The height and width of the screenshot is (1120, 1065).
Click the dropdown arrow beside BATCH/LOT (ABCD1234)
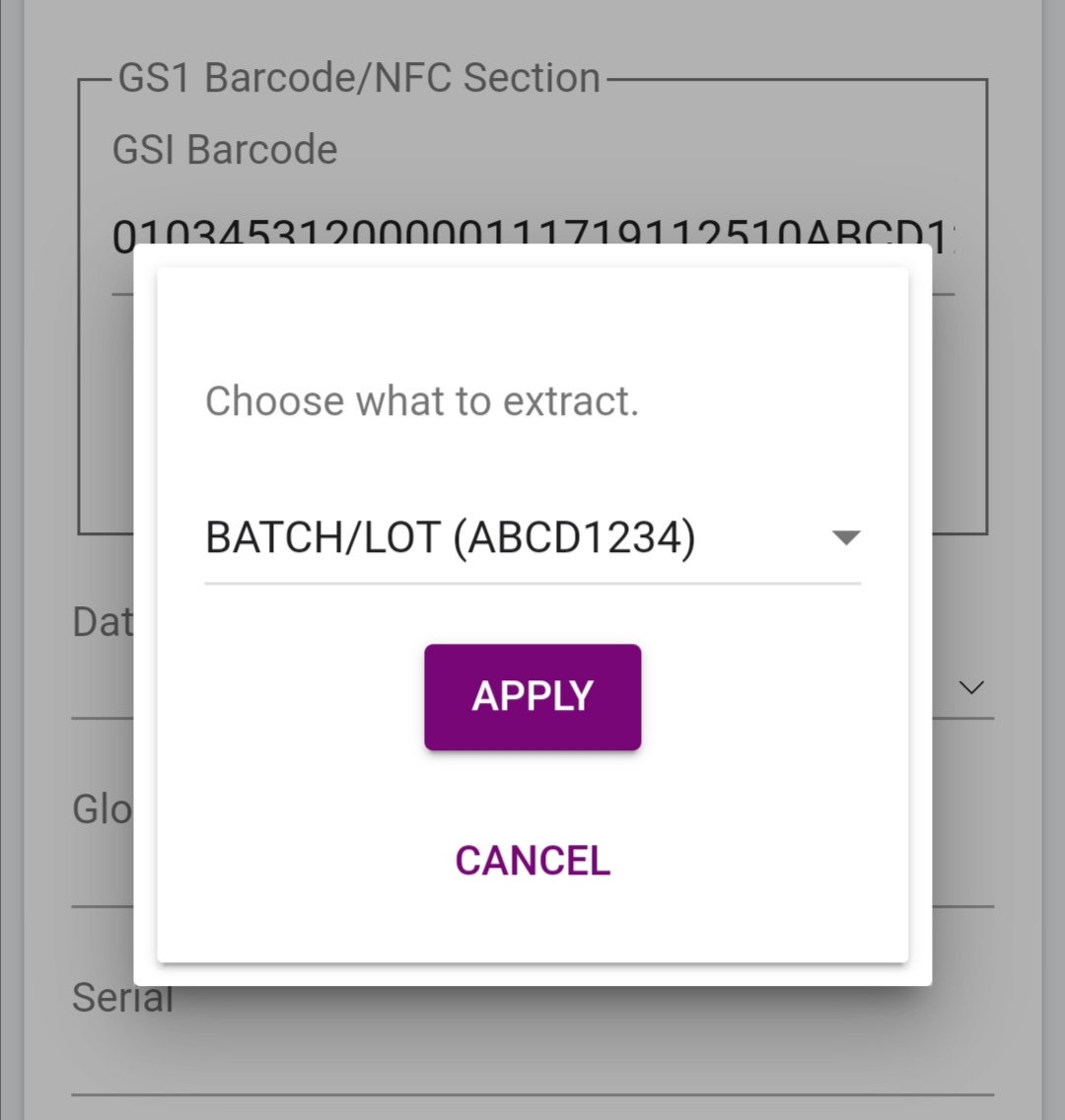pos(846,537)
